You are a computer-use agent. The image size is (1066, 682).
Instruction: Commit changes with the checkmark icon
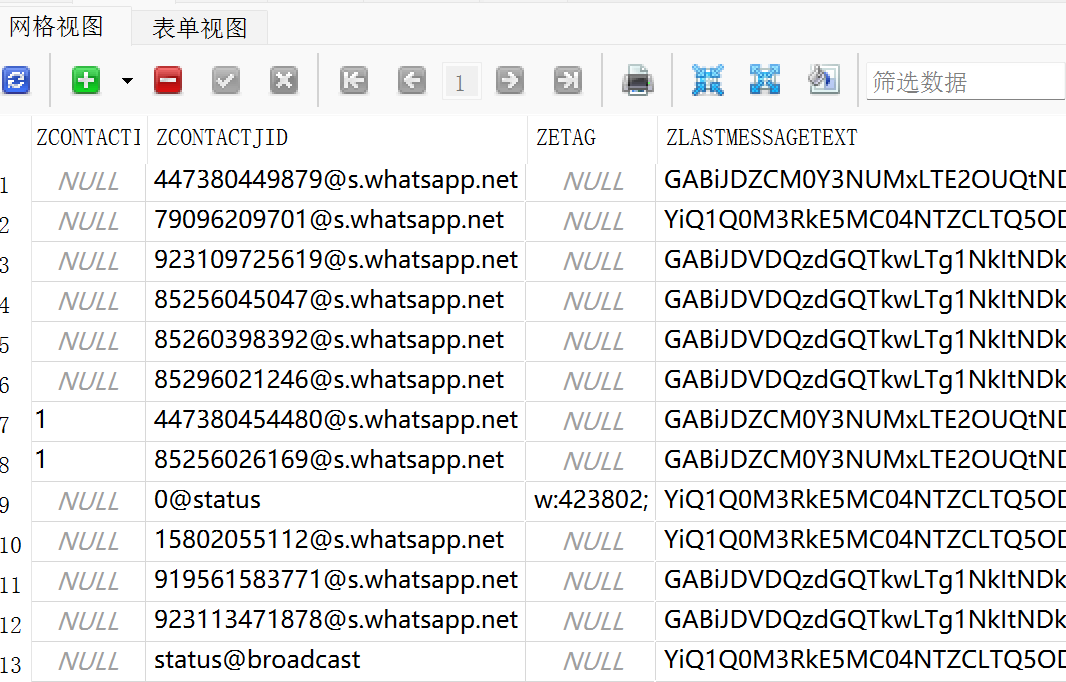point(226,81)
